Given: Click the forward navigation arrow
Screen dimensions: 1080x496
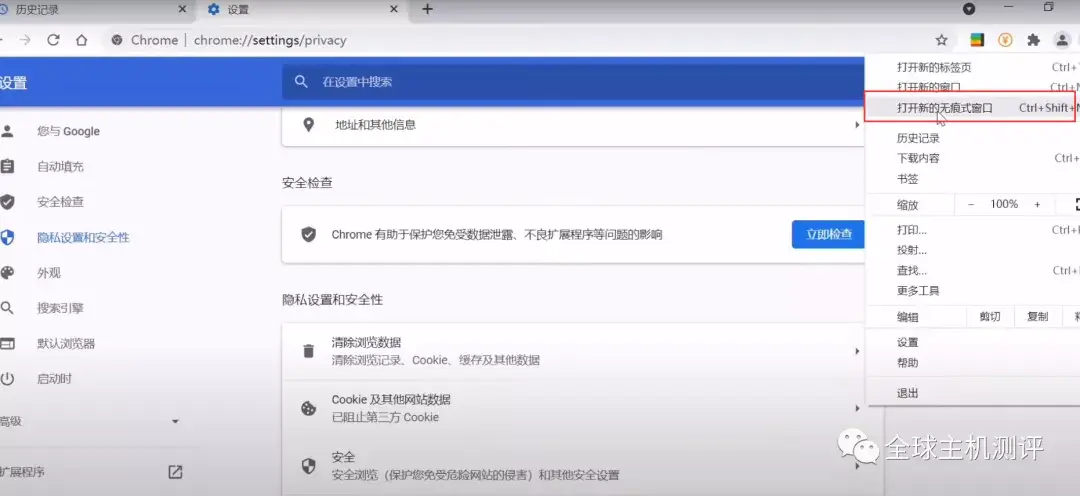Looking at the screenshot, I should 25,40.
